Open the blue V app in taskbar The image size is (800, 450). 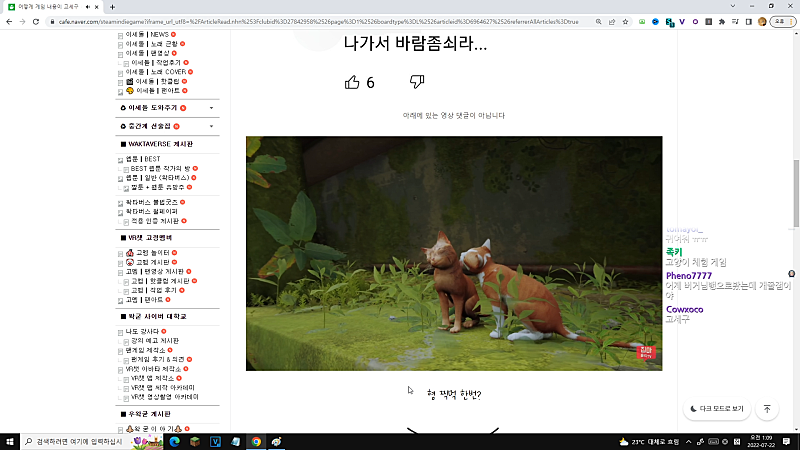click(x=215, y=442)
